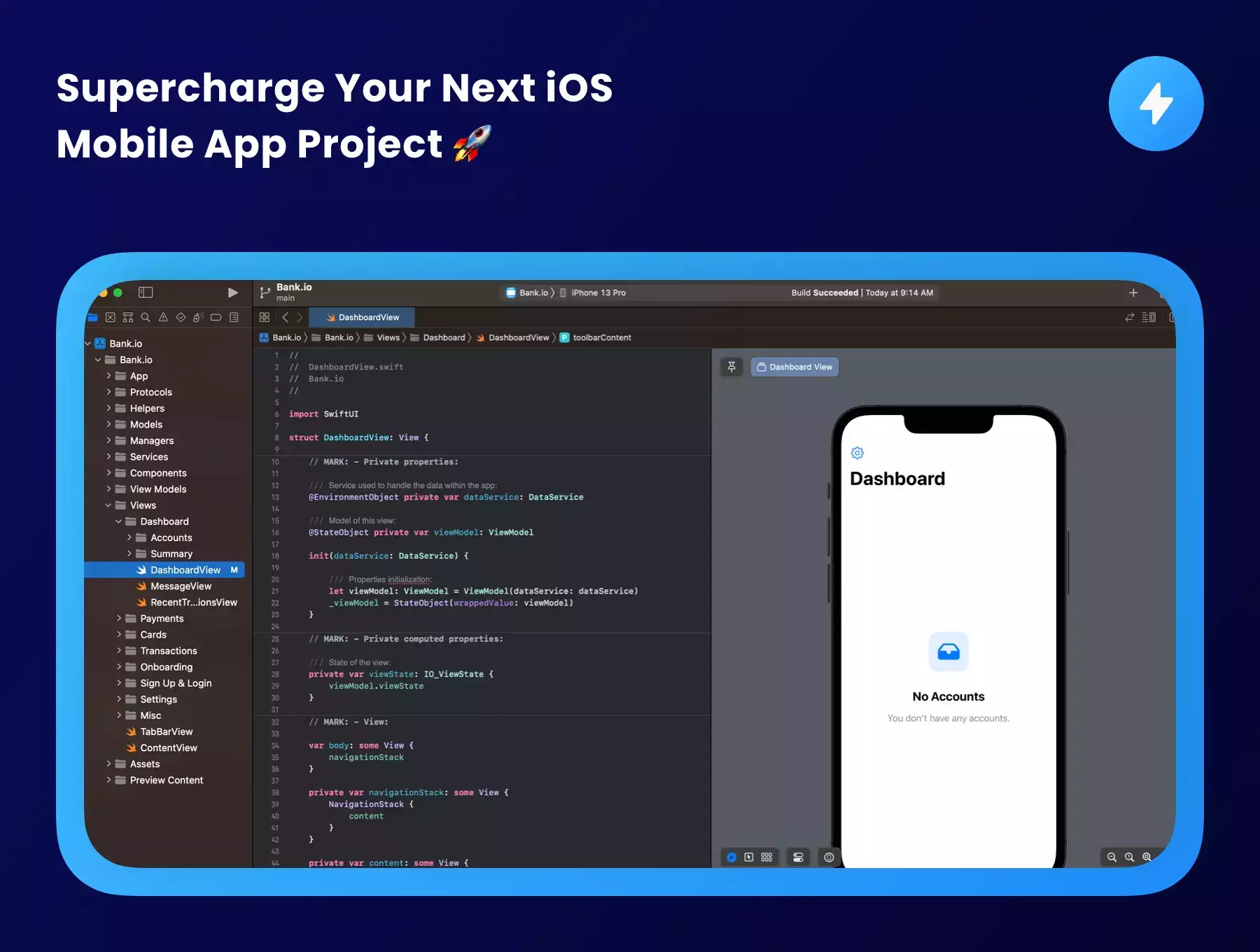Click the Views breadcrumb item

pyautogui.click(x=382, y=337)
